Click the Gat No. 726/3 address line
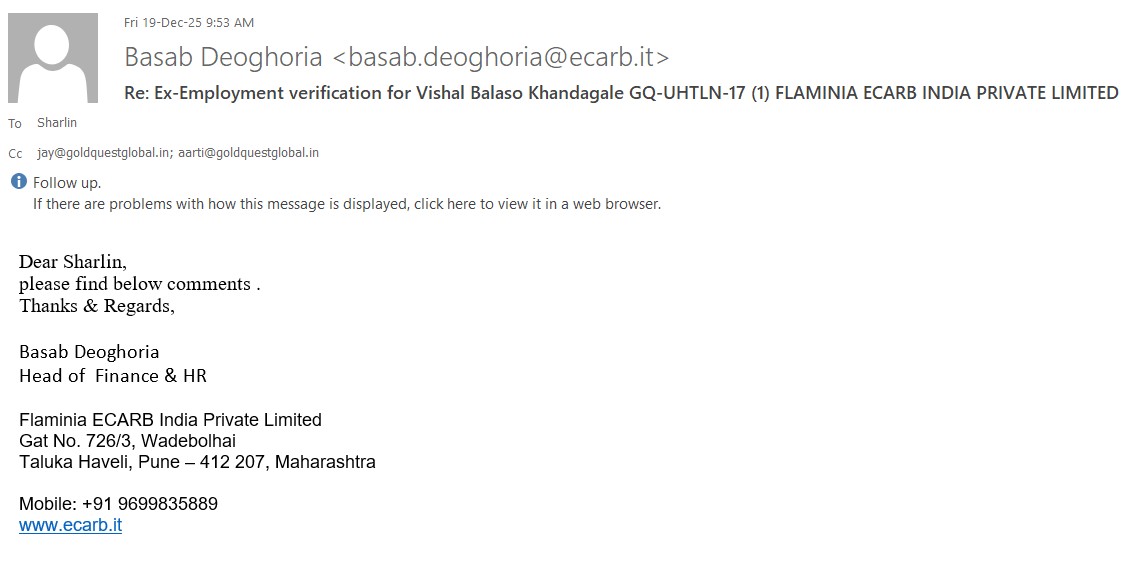The height and width of the screenshot is (562, 1130). pyautogui.click(x=127, y=441)
